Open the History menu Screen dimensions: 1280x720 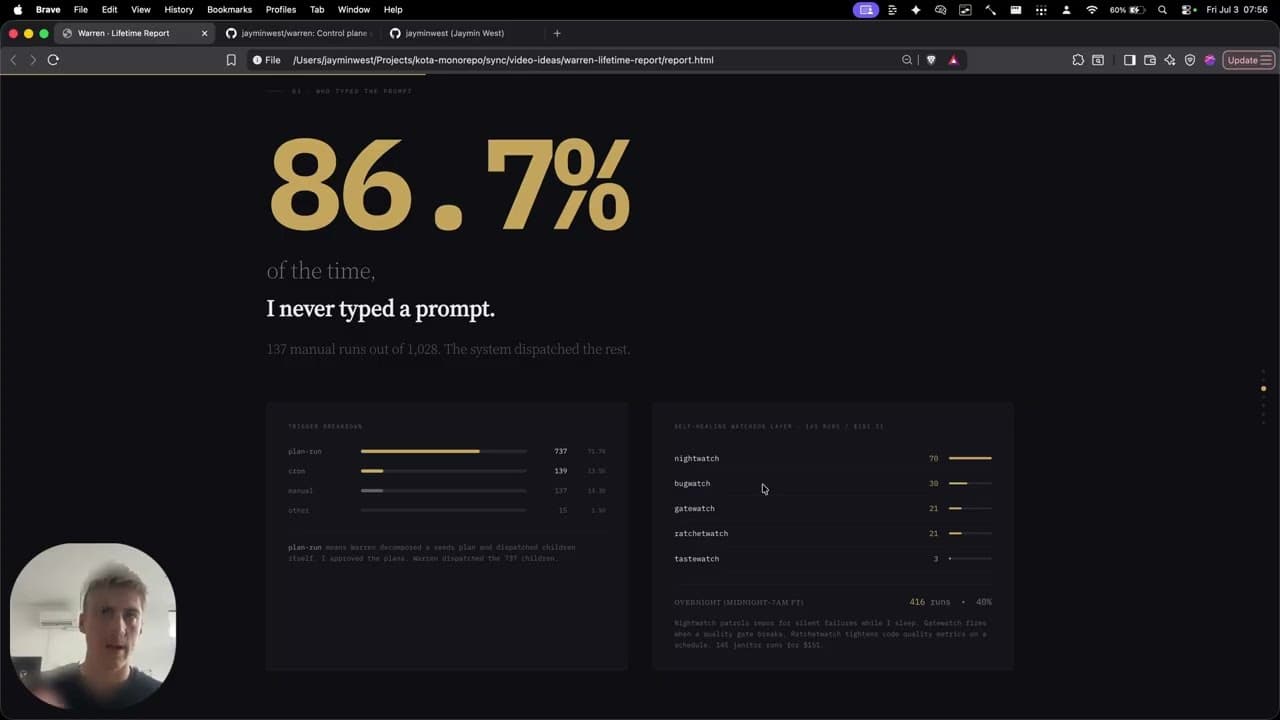pos(179,9)
